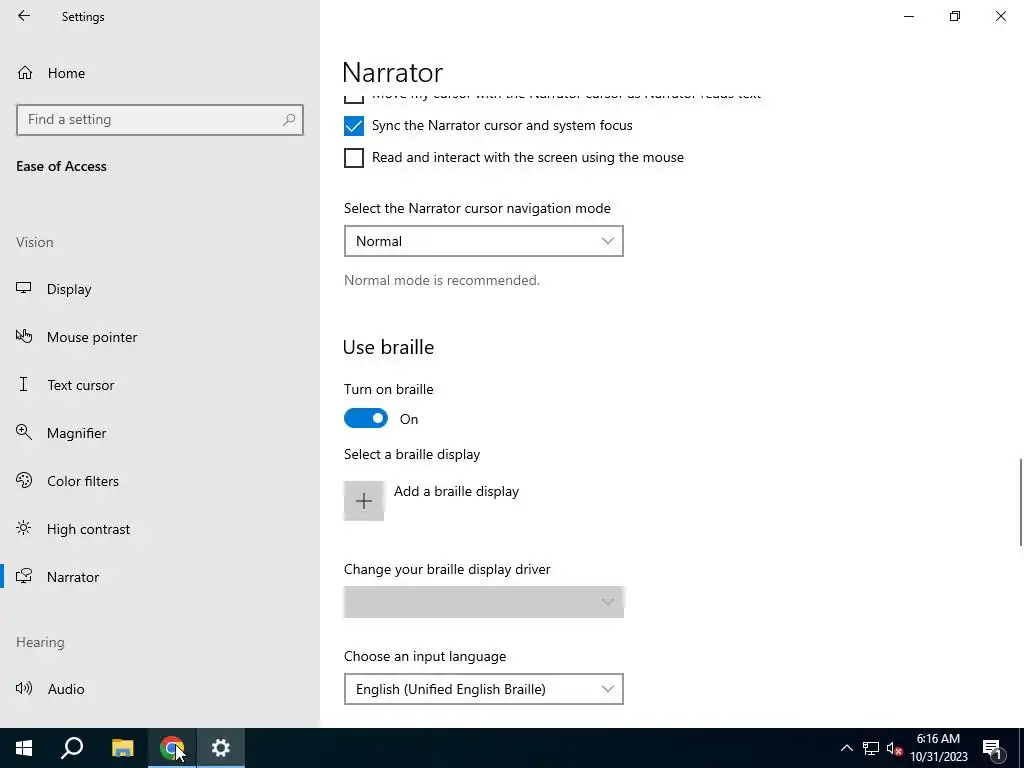The width and height of the screenshot is (1024, 768).
Task: Open Google Chrome from the taskbar
Action: 171,748
